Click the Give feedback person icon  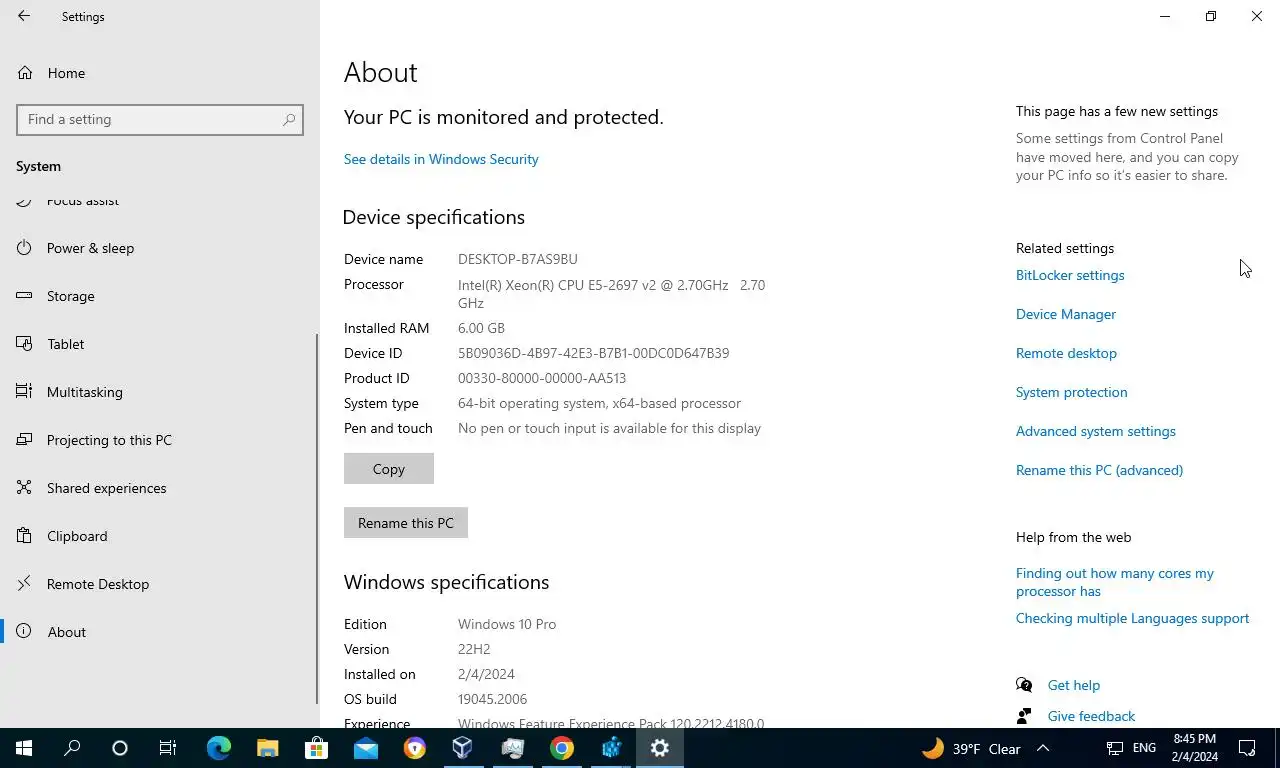(x=1024, y=716)
